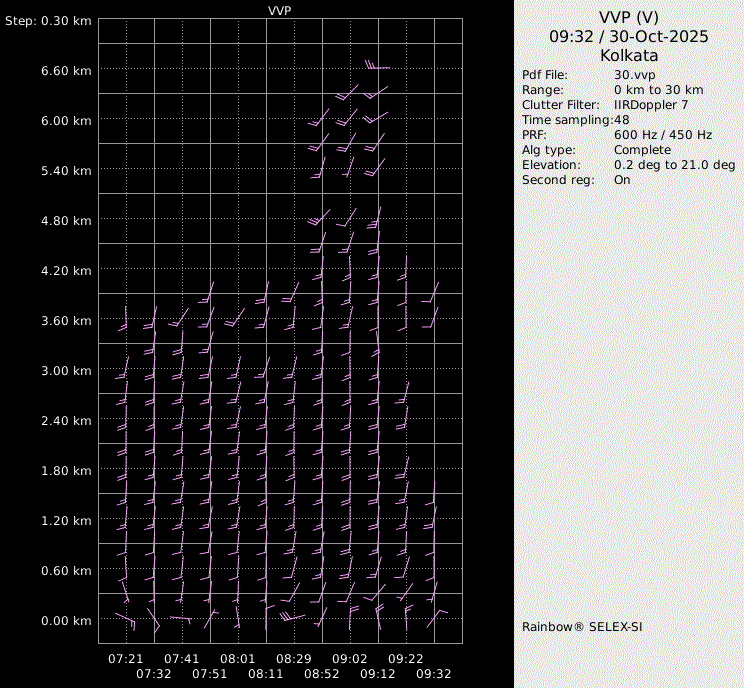Click the 09:32 / 30-Oct-2025 timestamp
744x688 pixels.
click(x=628, y=36)
